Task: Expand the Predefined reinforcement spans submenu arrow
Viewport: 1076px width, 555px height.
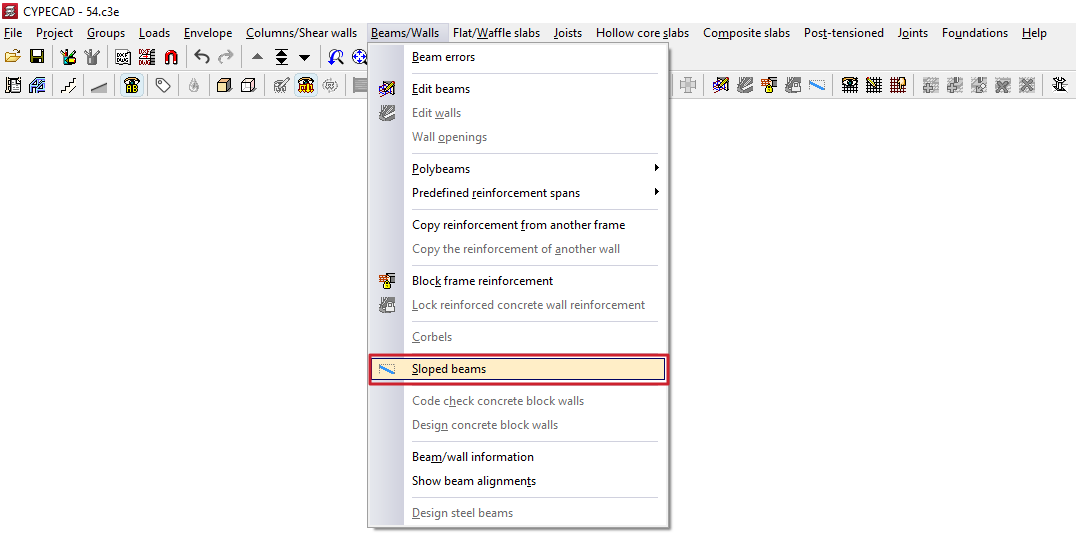Action: point(657,192)
